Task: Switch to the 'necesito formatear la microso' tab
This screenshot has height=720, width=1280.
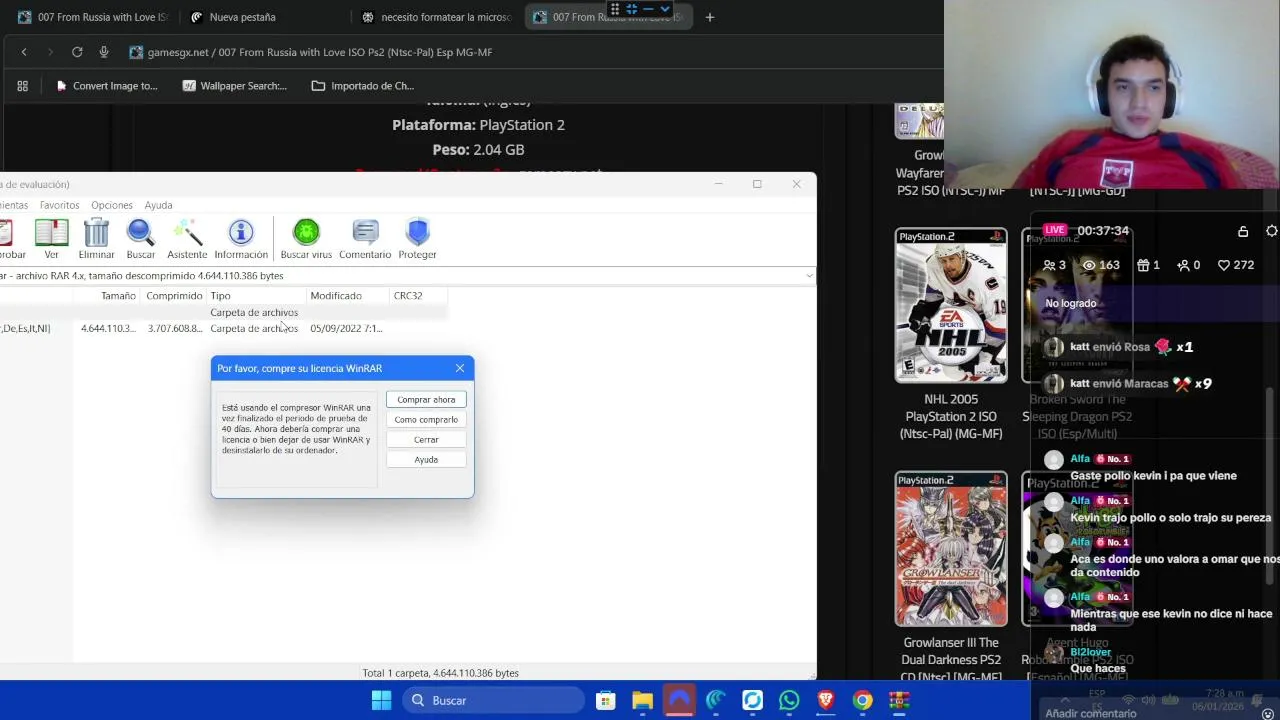Action: 436,17
